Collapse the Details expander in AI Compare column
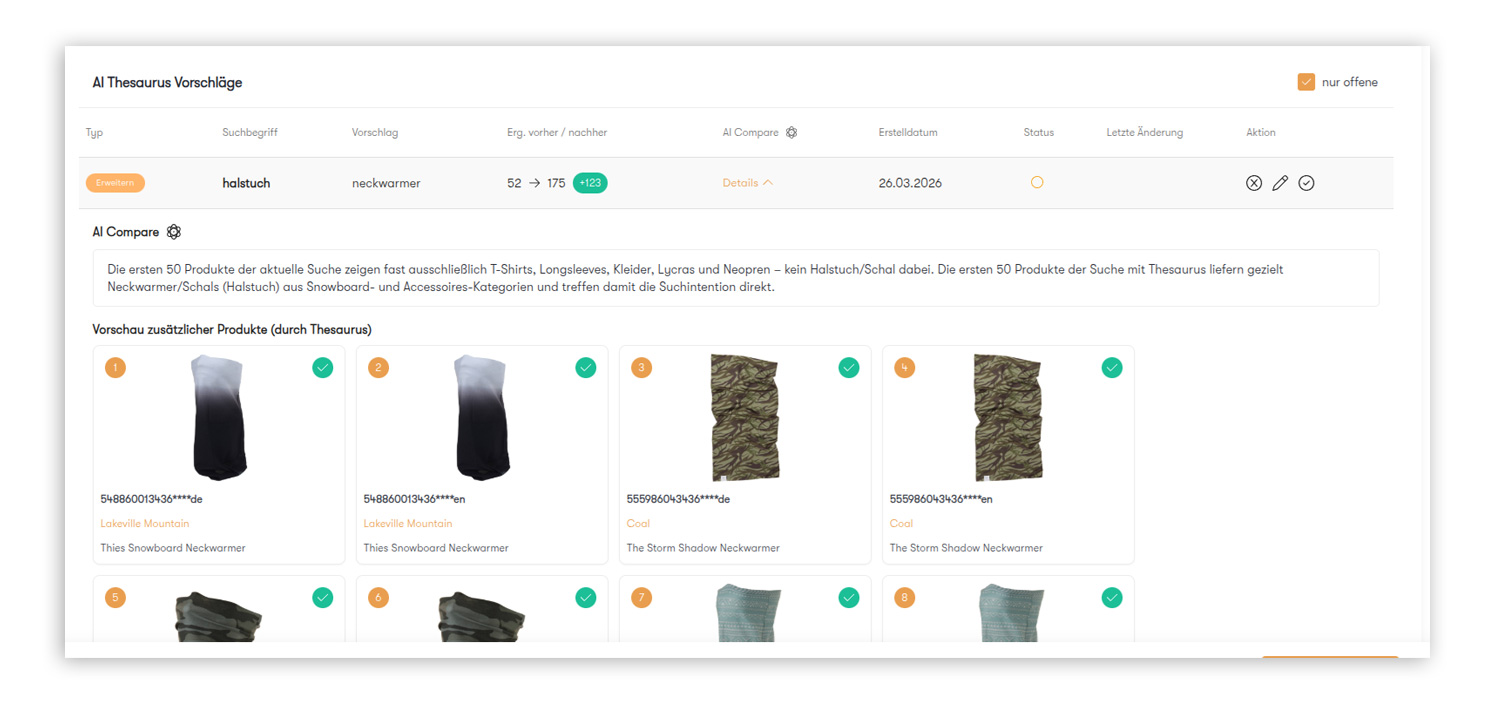Viewport: 1495px width, 702px height. coord(748,183)
